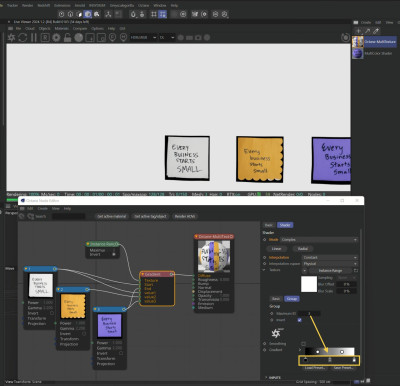Select the Octane MultiTexture material thumbnail

tap(358, 42)
